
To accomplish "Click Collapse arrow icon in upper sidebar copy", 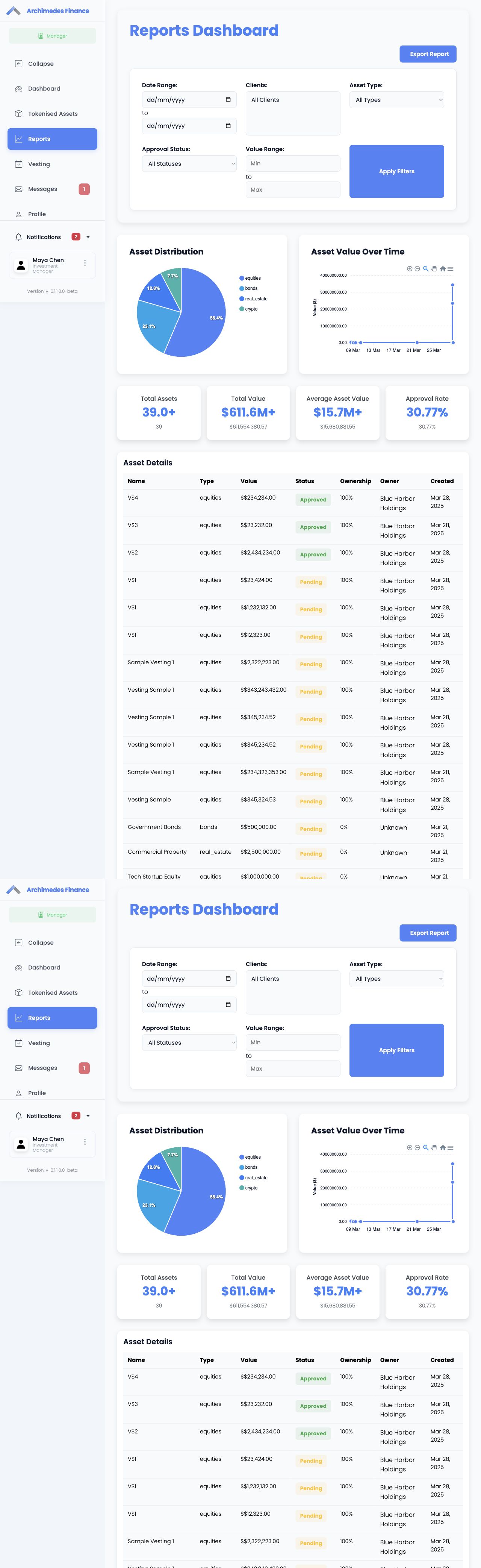I will pos(18,64).
